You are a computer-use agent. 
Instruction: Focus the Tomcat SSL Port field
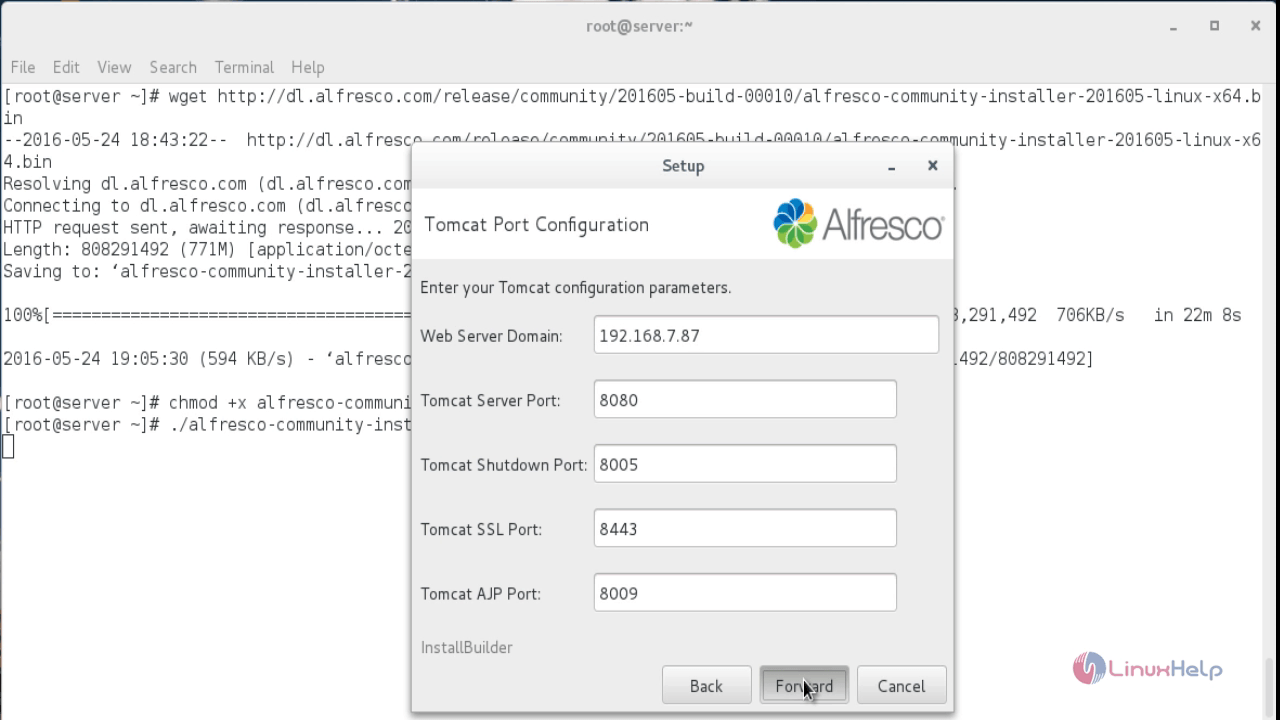(x=745, y=529)
